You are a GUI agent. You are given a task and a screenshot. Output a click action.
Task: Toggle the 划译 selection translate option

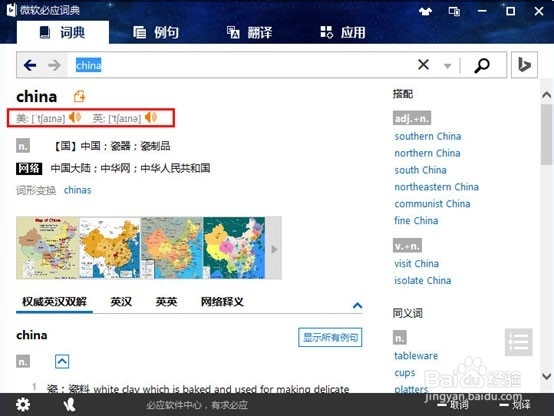(514, 404)
